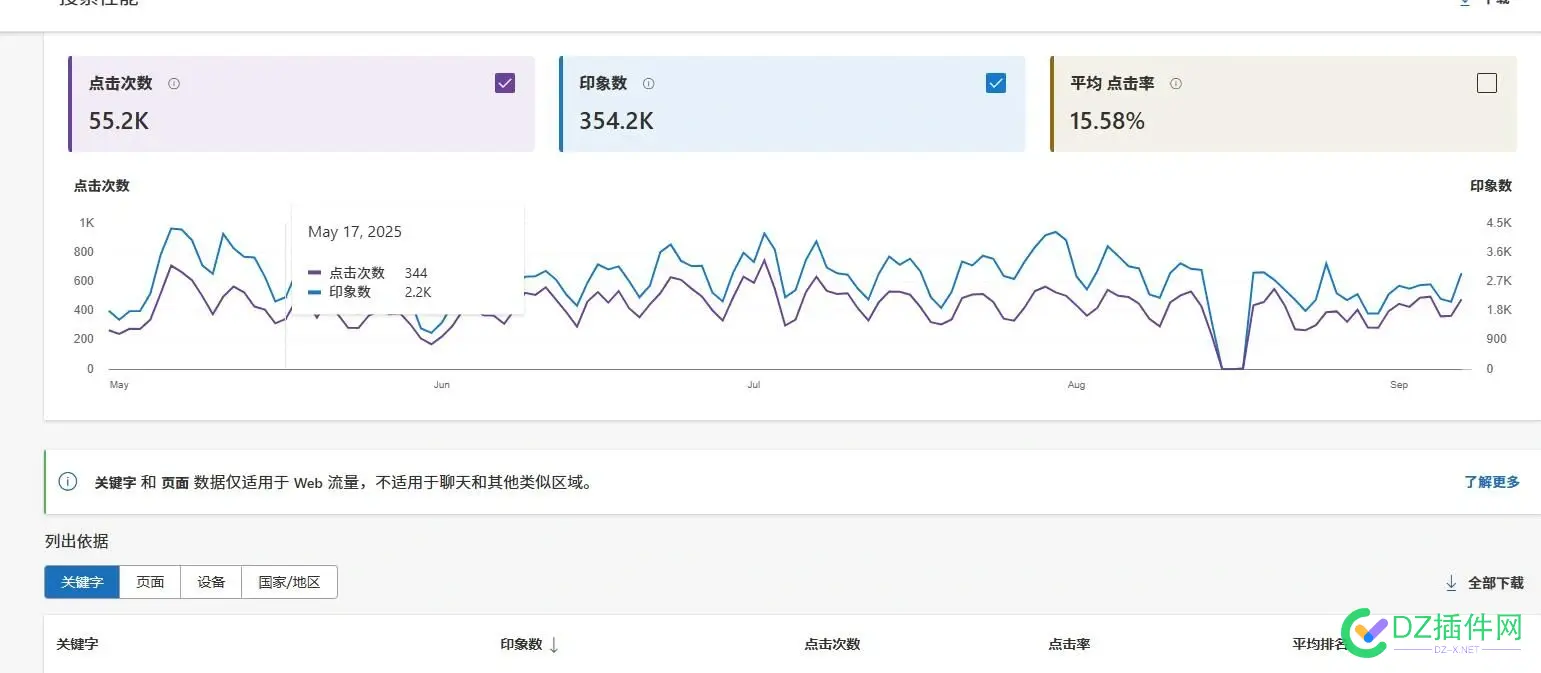Image resolution: width=1541 pixels, height=673 pixels.
Task: Click the sort arrow on 印象数 table column
Action: click(554, 645)
